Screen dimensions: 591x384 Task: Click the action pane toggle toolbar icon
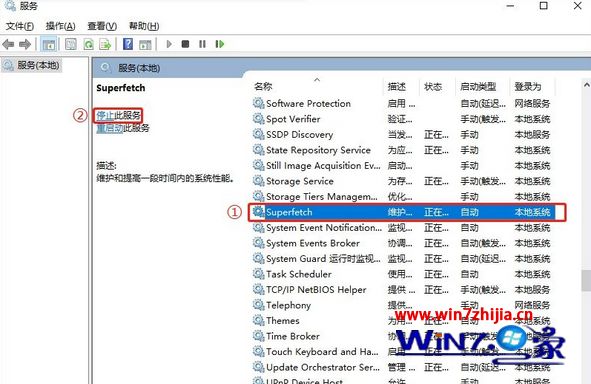(x=145, y=44)
